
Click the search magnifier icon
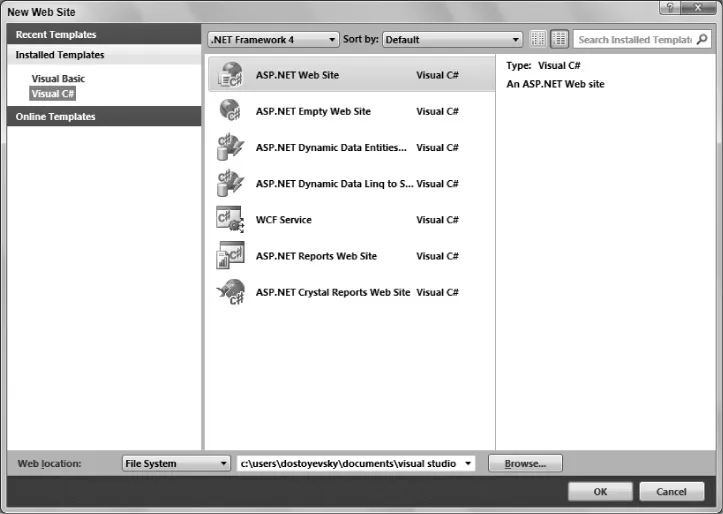702,40
